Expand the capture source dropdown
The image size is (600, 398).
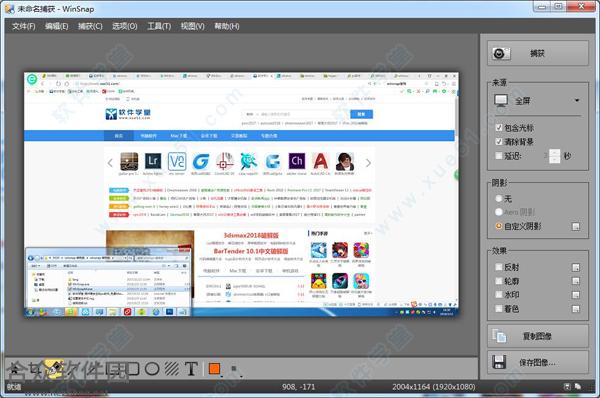[x=537, y=101]
